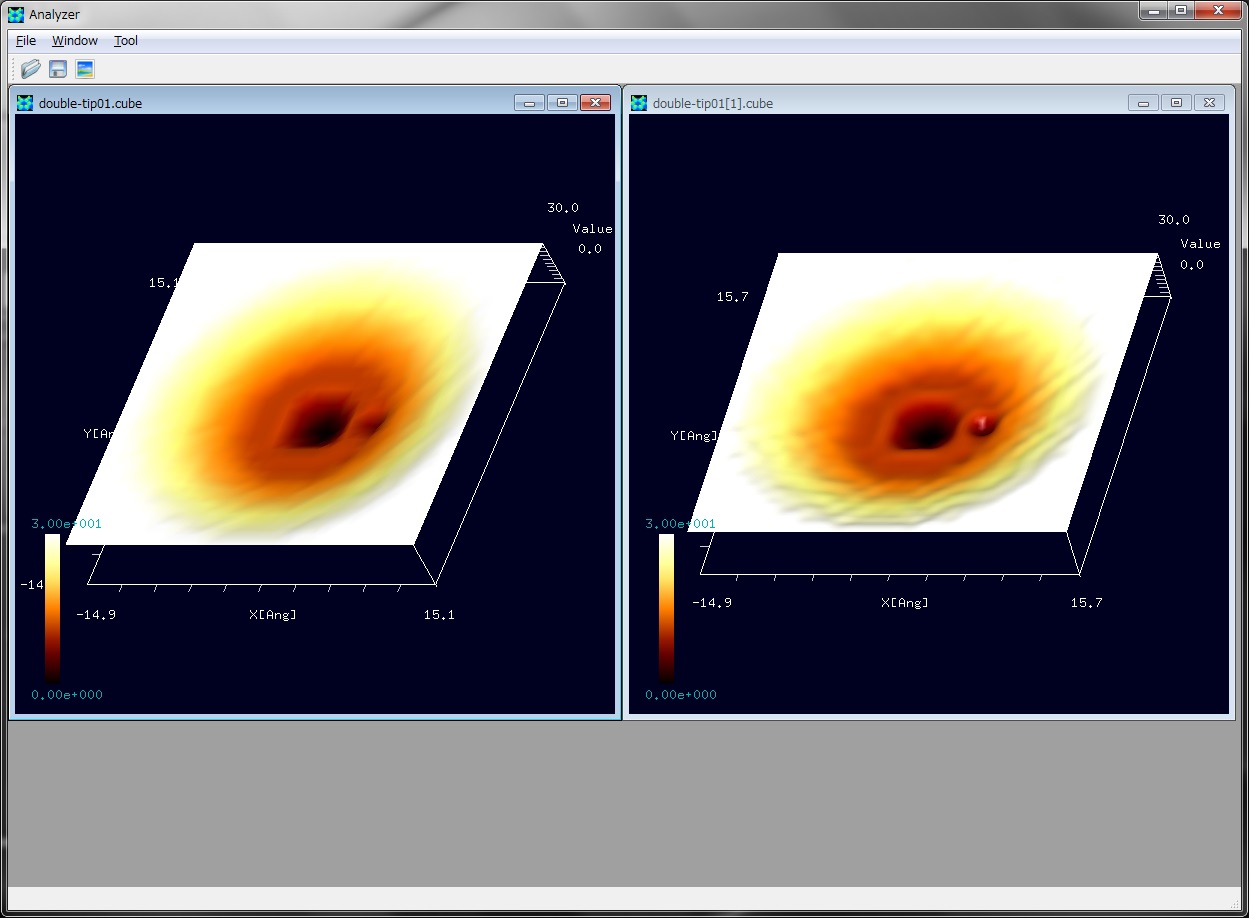Click the 30.0 value label in double-tip01[1].cube

tap(1174, 220)
